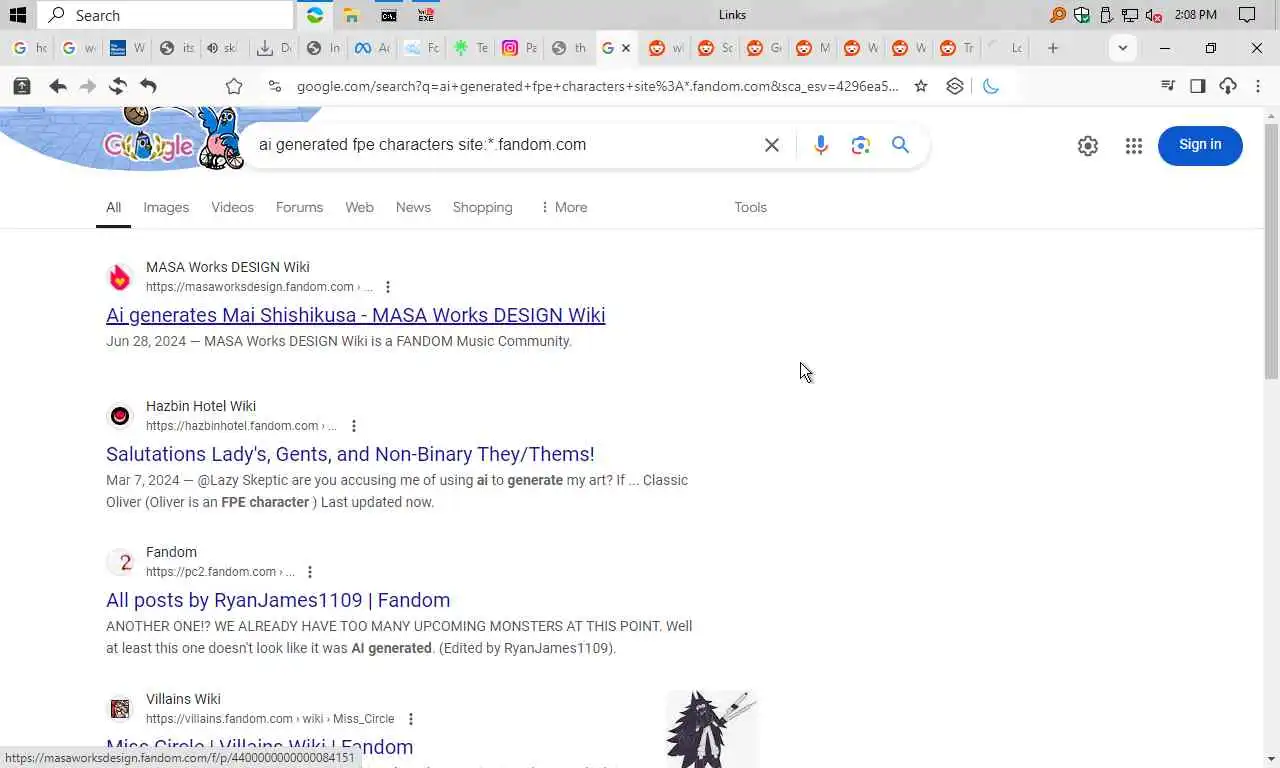Search by image with Lens icon
The height and width of the screenshot is (768, 1280).
(861, 145)
